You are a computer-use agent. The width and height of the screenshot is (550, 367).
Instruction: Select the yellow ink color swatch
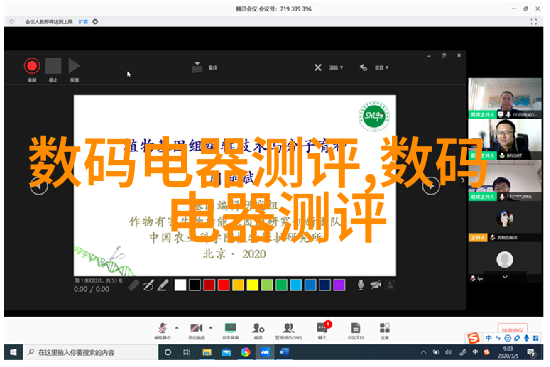tap(252, 285)
